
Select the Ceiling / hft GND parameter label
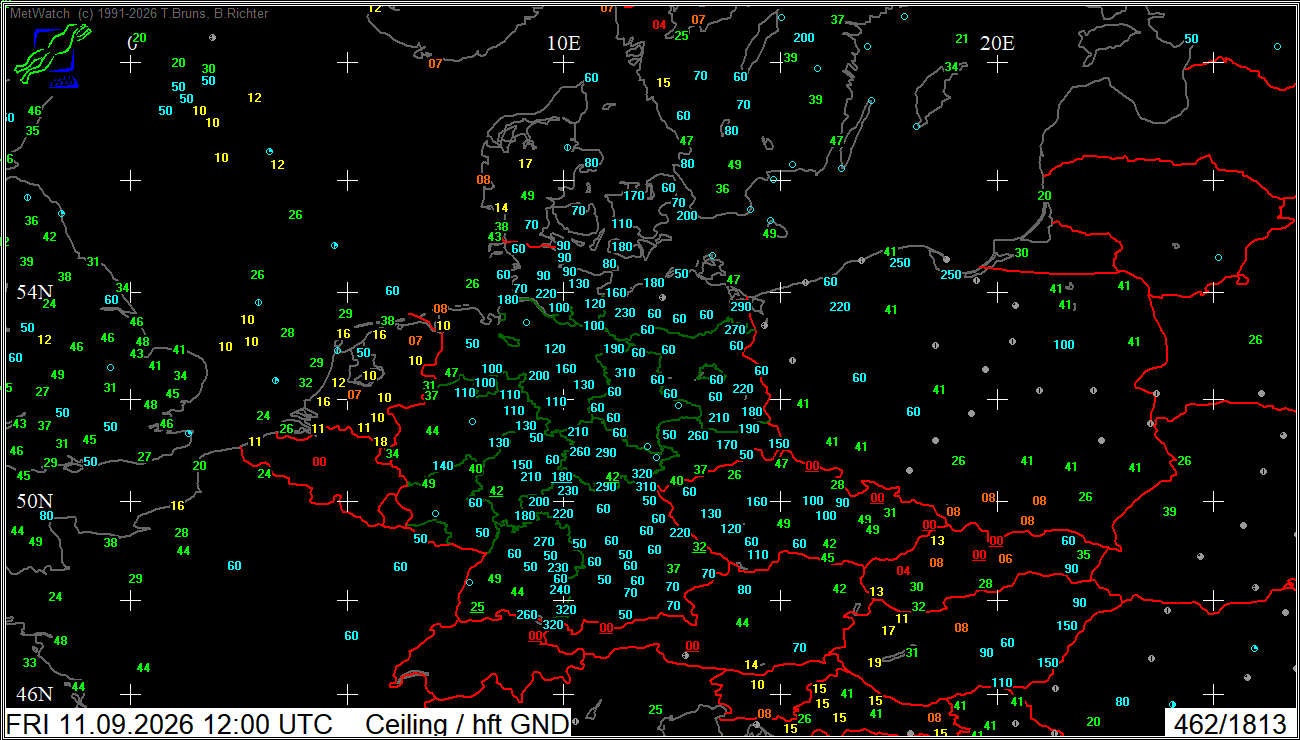click(x=467, y=724)
